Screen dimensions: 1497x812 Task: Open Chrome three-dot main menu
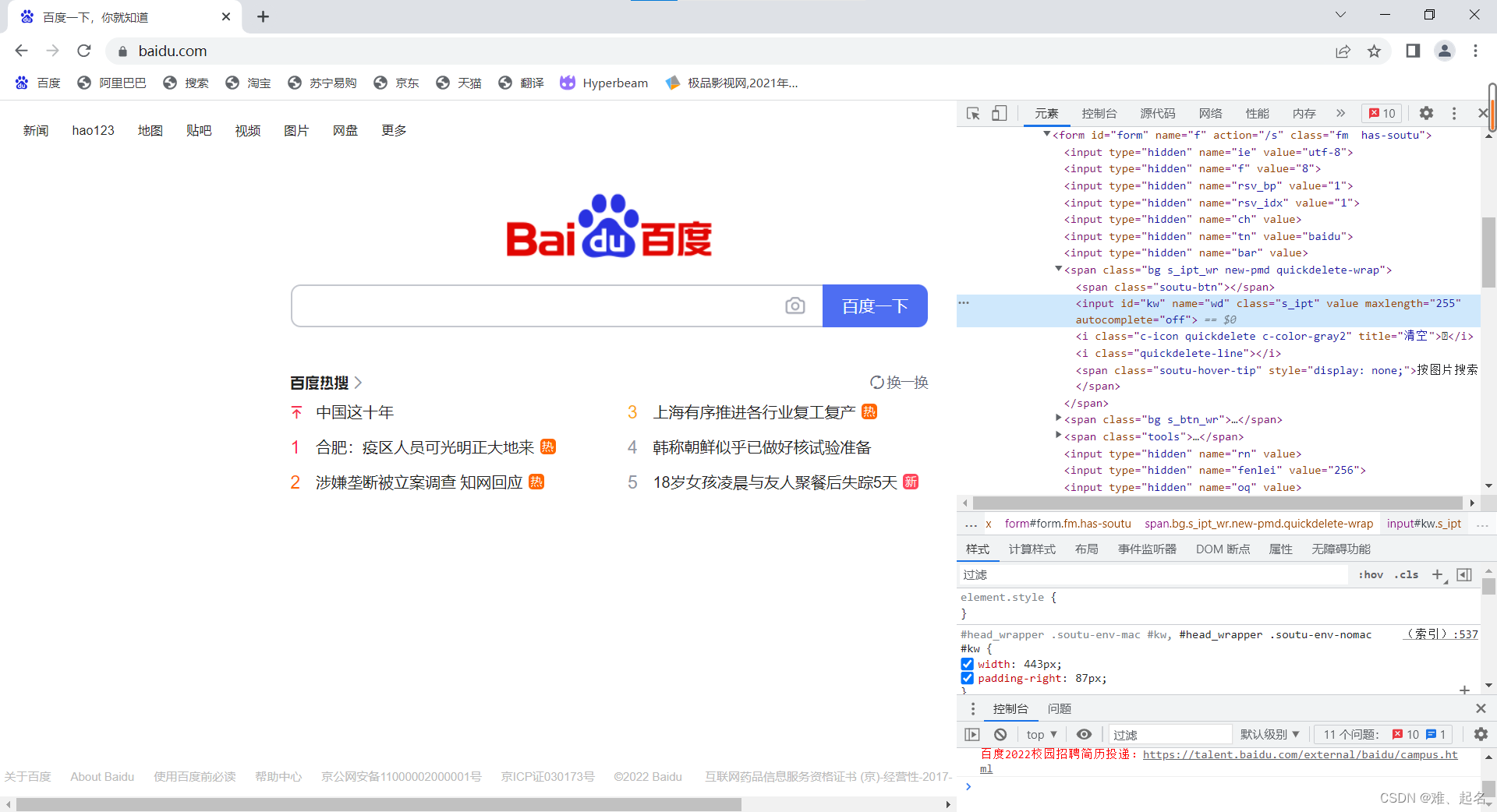1475,51
